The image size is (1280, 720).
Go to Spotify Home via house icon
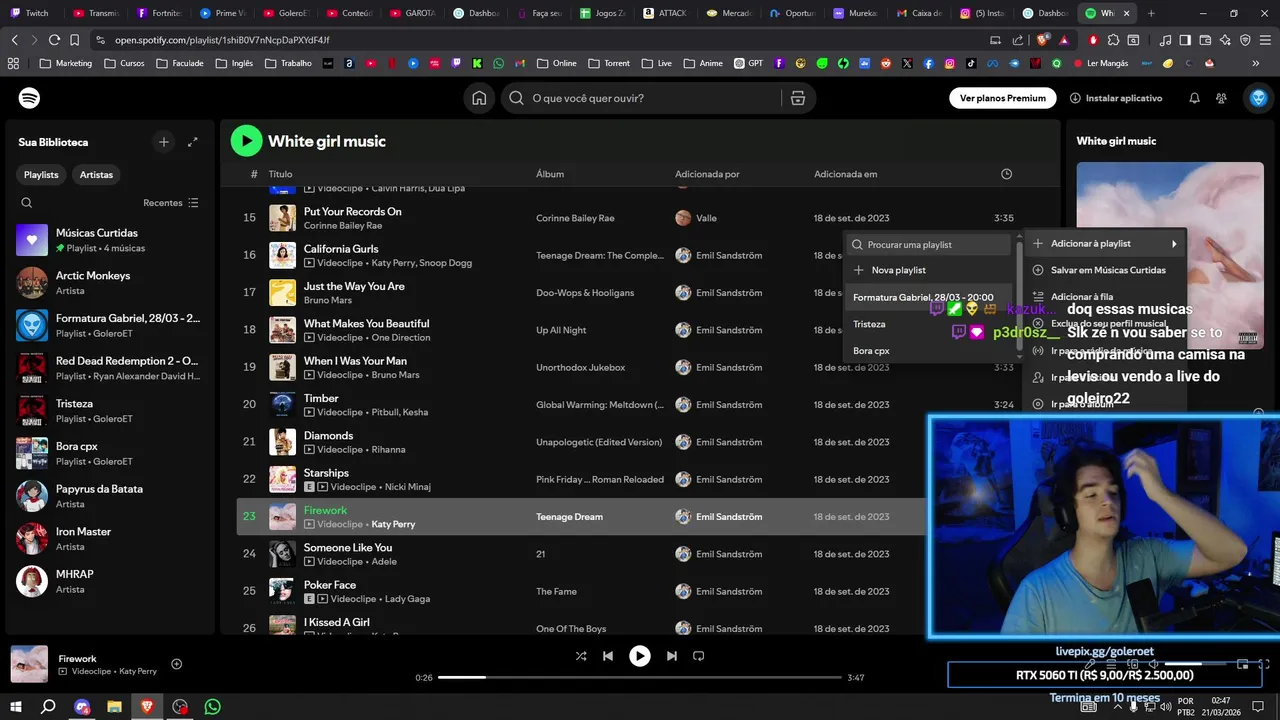479,98
